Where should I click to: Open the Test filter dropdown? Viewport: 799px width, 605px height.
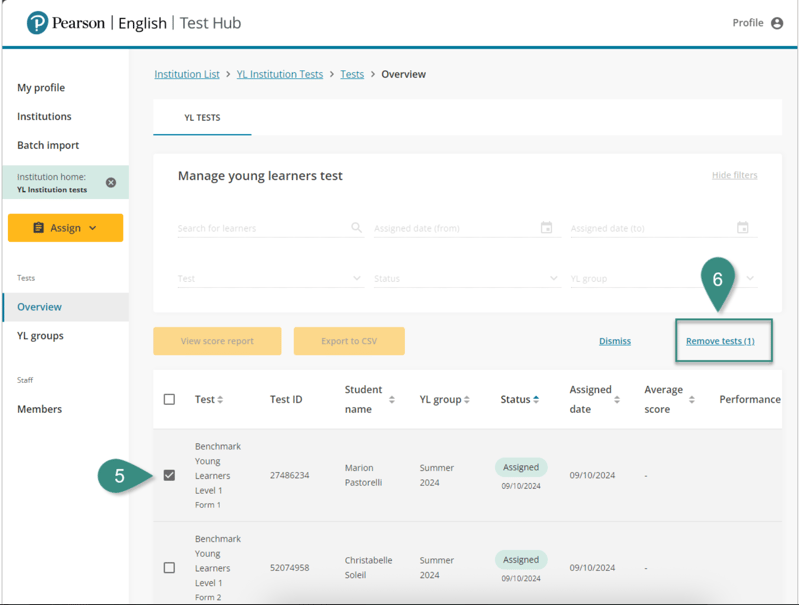(x=269, y=279)
